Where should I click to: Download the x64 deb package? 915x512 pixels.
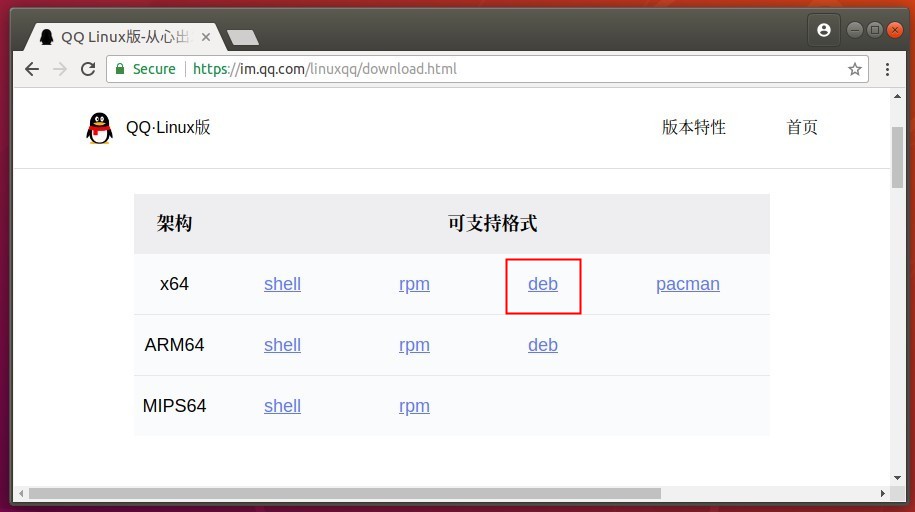pyautogui.click(x=543, y=284)
